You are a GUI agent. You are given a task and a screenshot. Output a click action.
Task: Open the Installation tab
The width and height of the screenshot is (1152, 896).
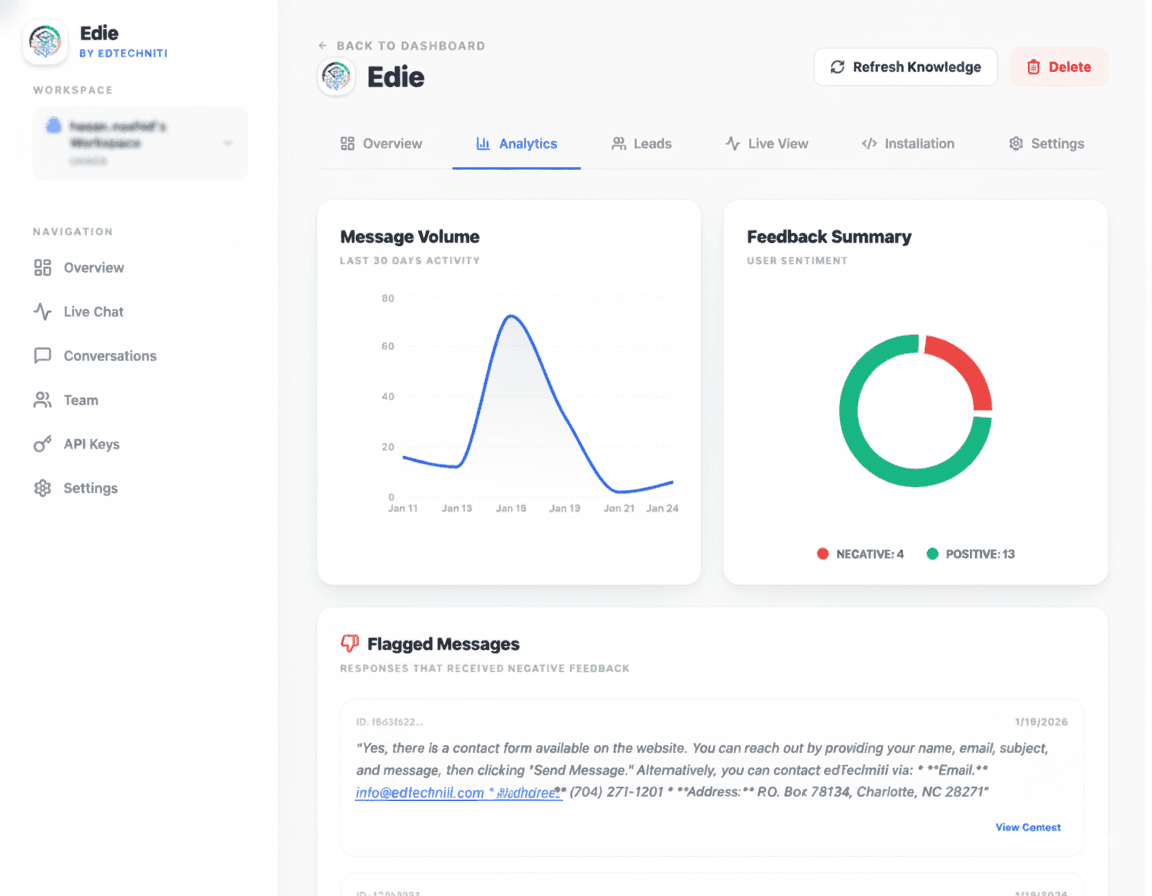(908, 143)
